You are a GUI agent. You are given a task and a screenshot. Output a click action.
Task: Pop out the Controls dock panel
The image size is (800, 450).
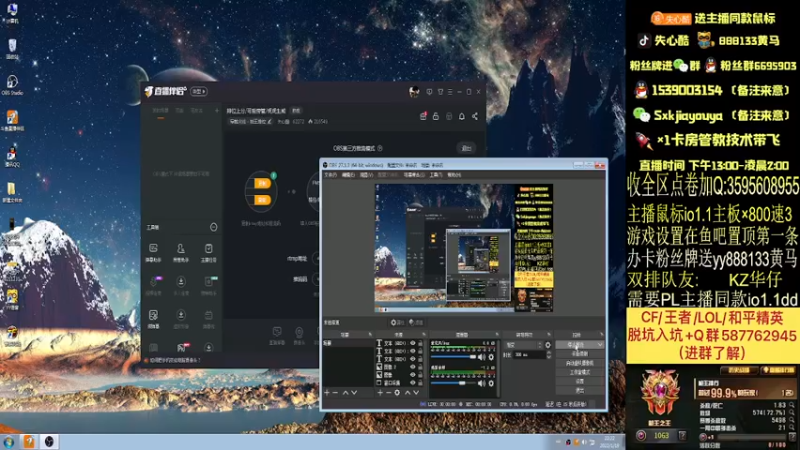tap(602, 334)
